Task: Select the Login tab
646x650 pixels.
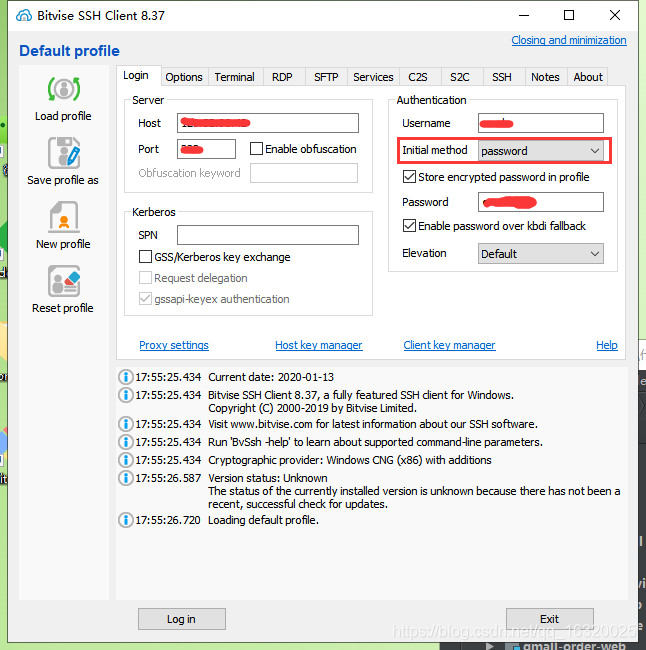Action: tap(136, 75)
